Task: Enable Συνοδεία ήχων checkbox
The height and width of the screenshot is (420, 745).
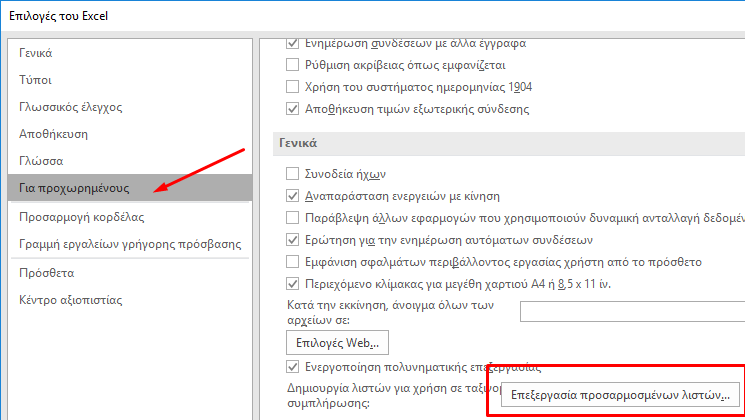Action: pyautogui.click(x=293, y=174)
